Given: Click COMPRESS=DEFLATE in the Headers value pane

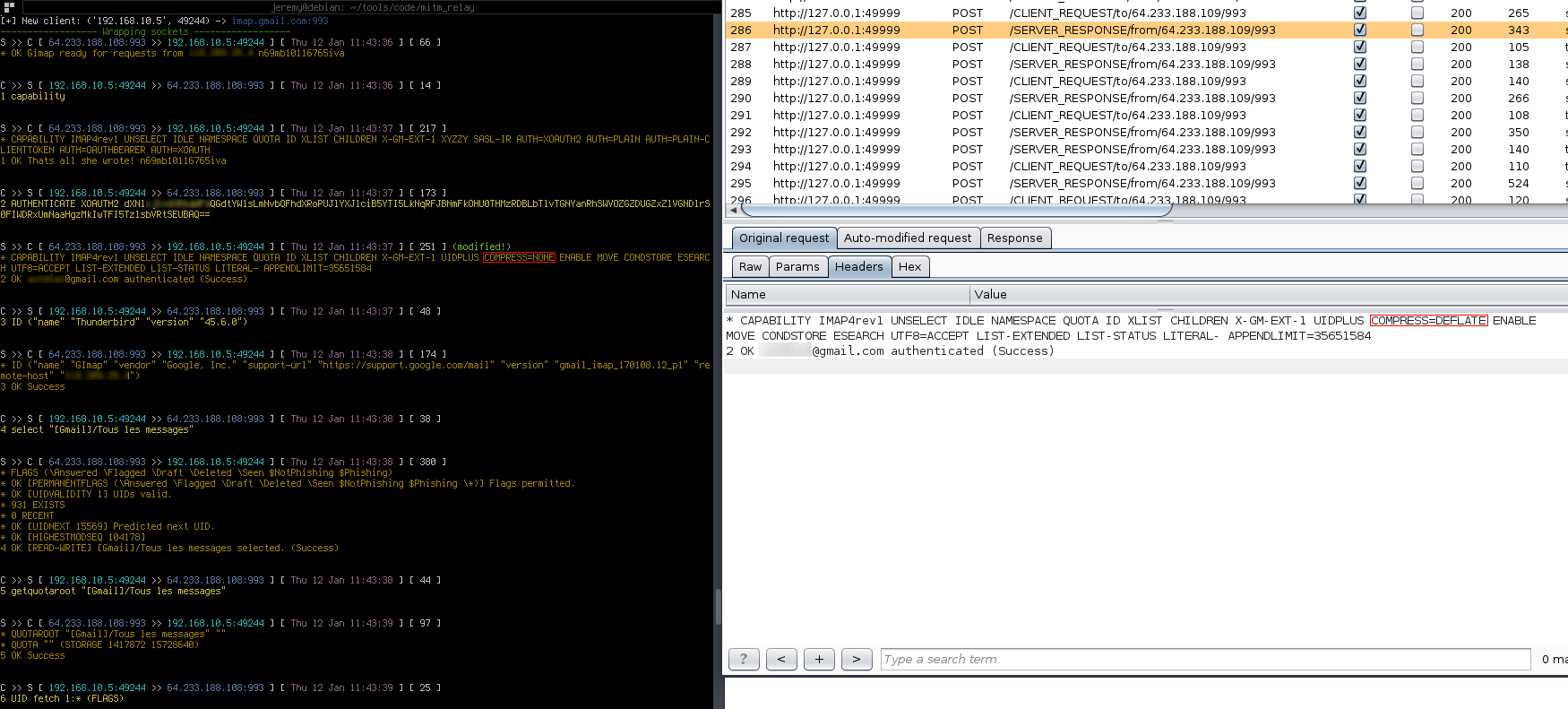Looking at the screenshot, I should 1429,320.
